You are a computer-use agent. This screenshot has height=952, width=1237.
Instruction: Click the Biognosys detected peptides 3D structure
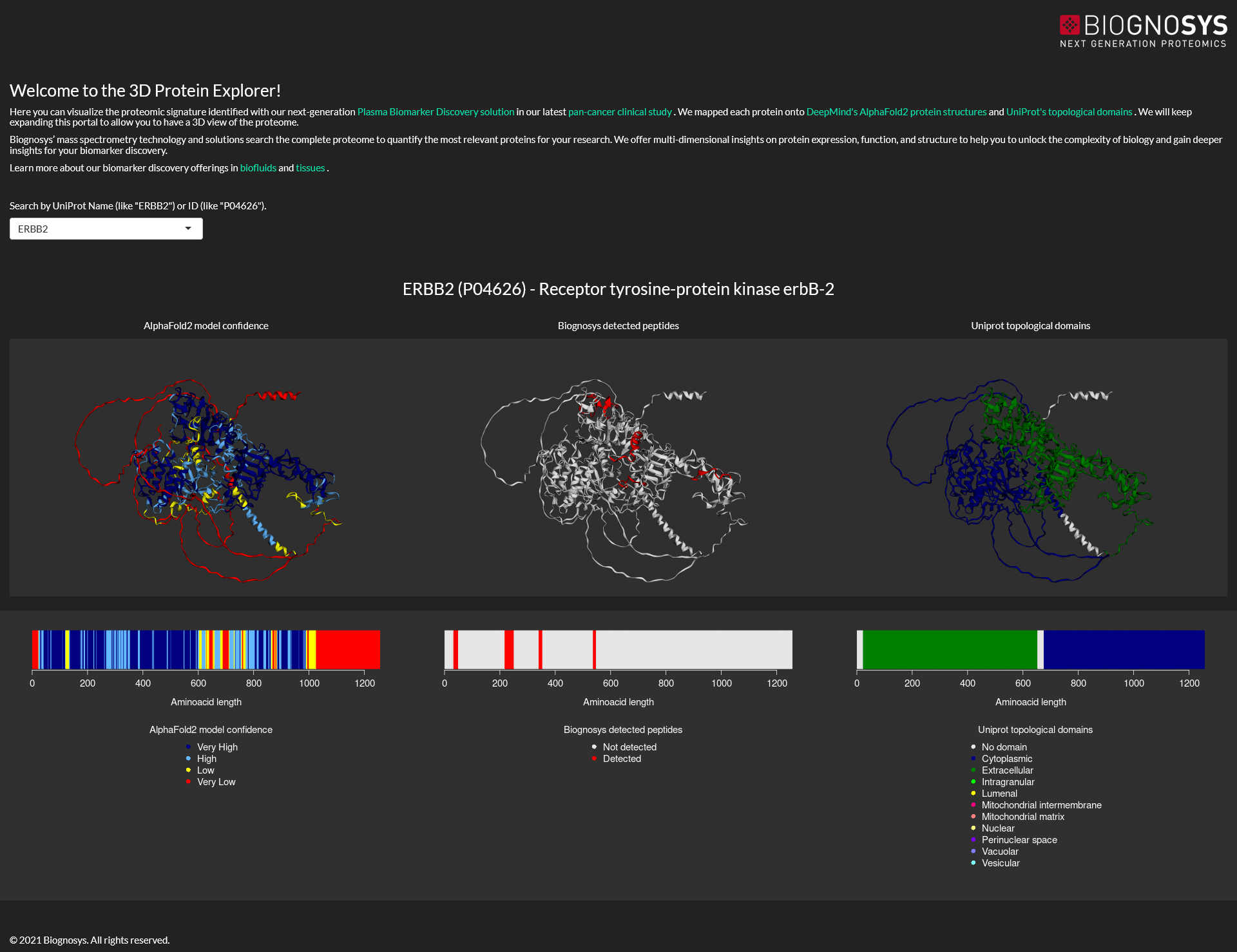(614, 480)
